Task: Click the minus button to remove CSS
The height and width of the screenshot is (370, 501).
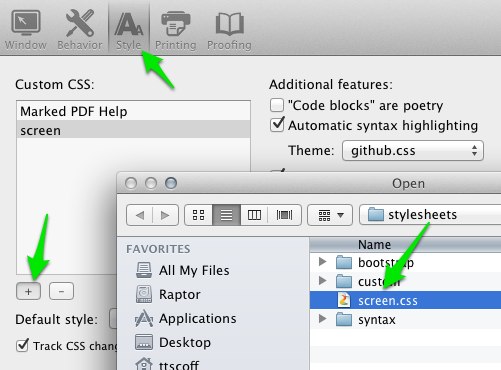Action: 61,291
